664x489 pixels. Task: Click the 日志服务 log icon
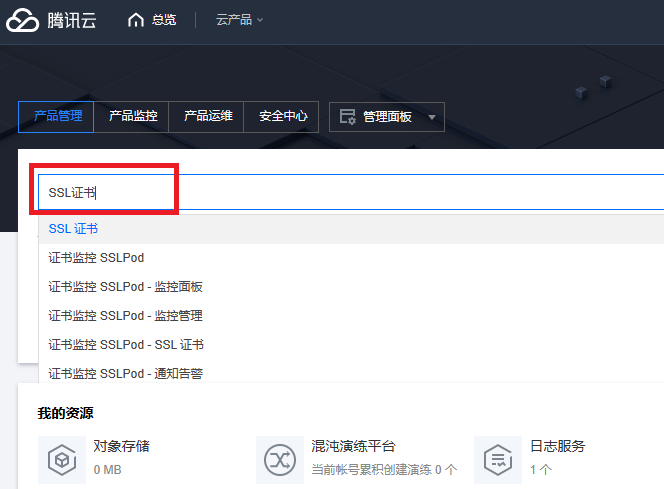[x=497, y=459]
